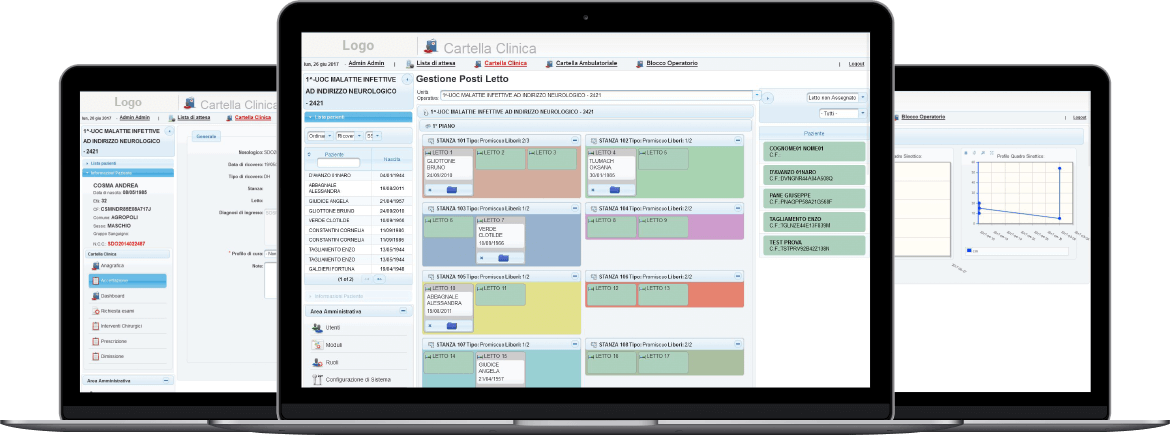Collapse the STANZA 101 room panel

pos(575,140)
